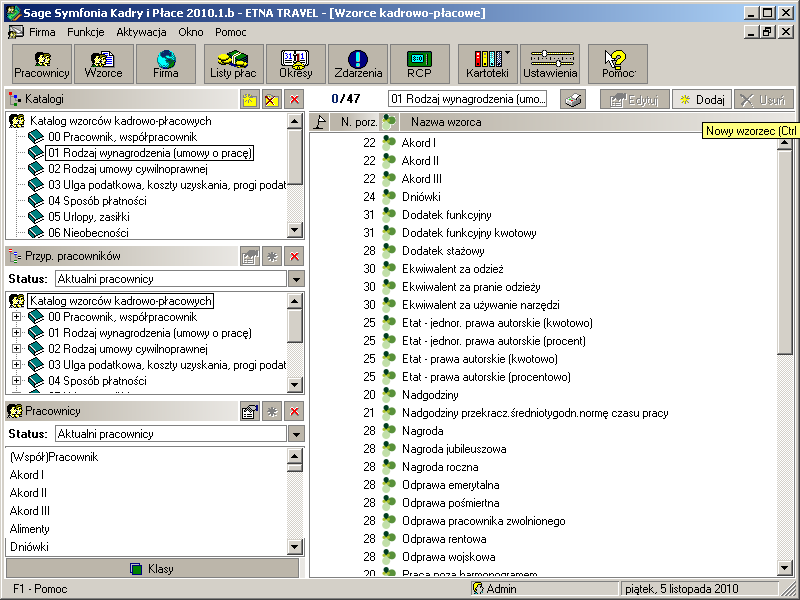Image resolution: width=800 pixels, height=600 pixels.
Task: Click the Klasy button
Action: (x=152, y=568)
